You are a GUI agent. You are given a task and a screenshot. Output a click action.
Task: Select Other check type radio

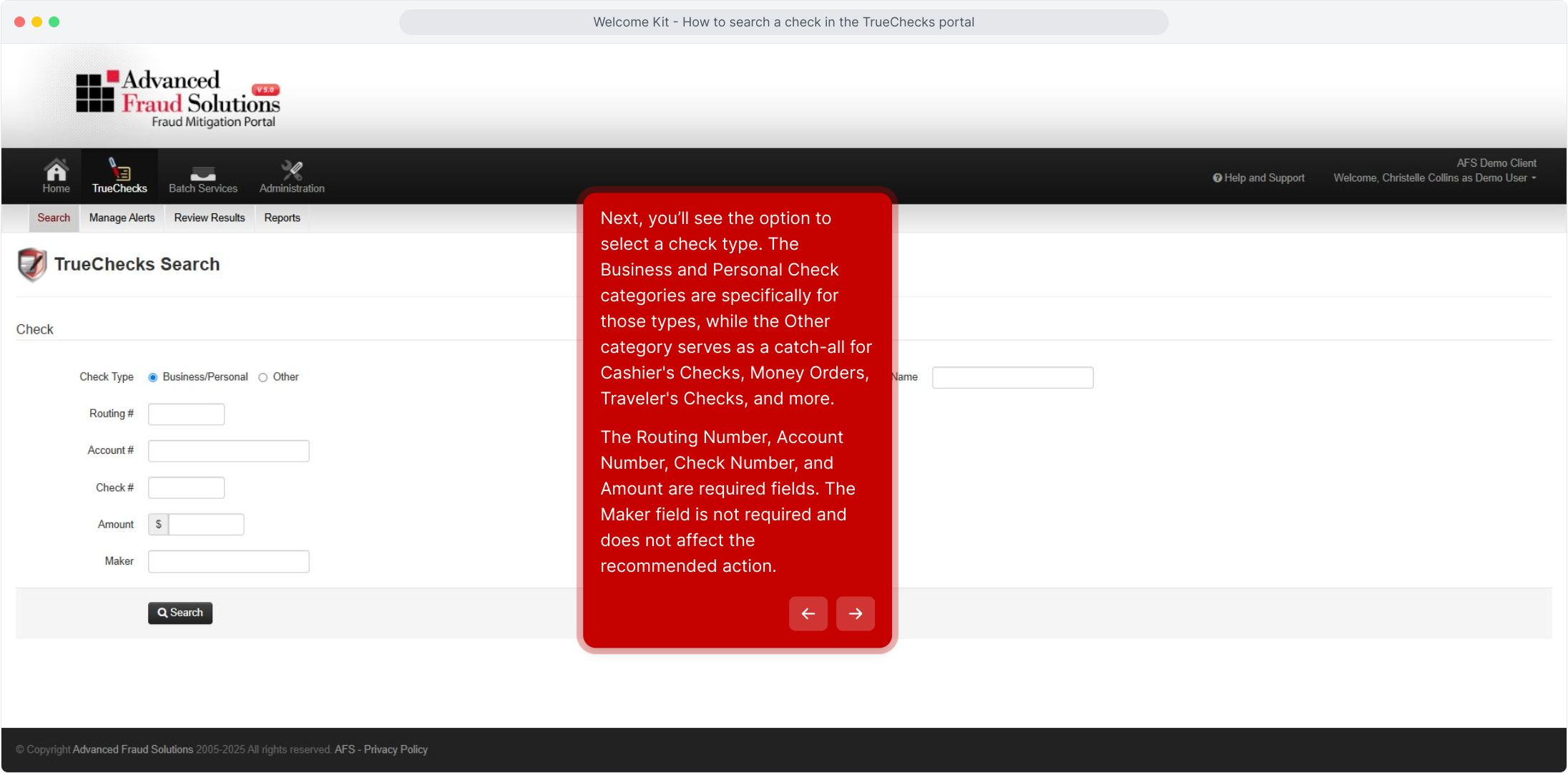[x=263, y=378]
